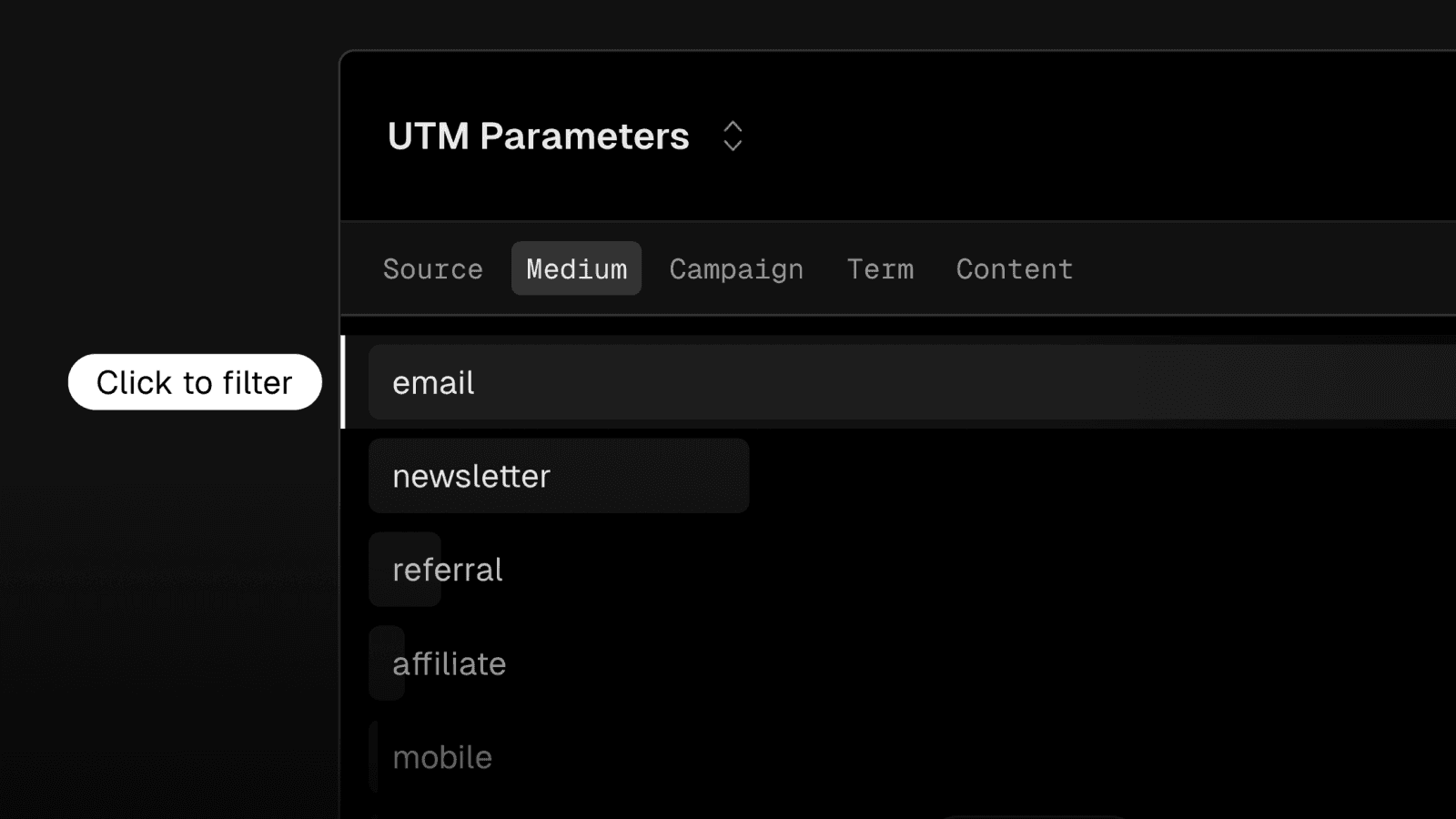
Task: Click the white highlight line beside email
Action: click(x=343, y=382)
